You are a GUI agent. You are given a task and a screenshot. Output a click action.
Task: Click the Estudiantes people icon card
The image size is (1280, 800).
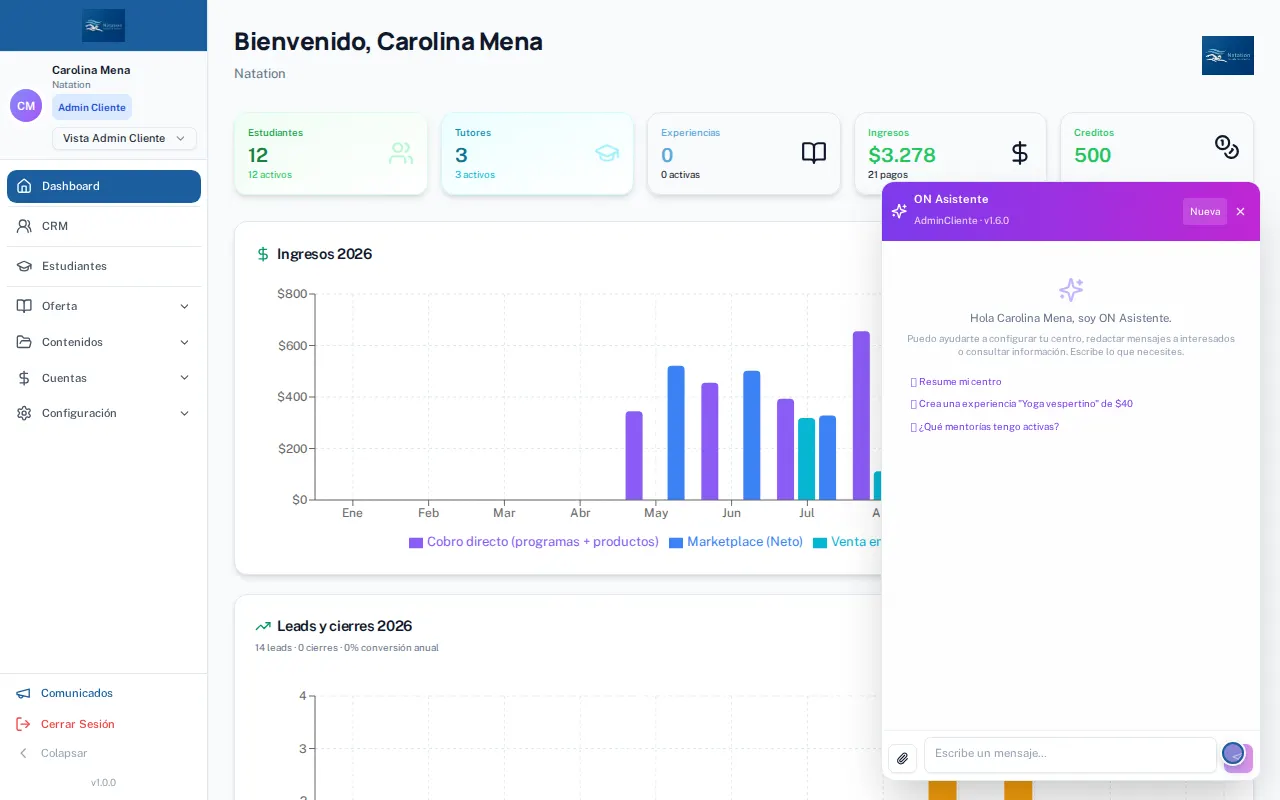pyautogui.click(x=401, y=153)
